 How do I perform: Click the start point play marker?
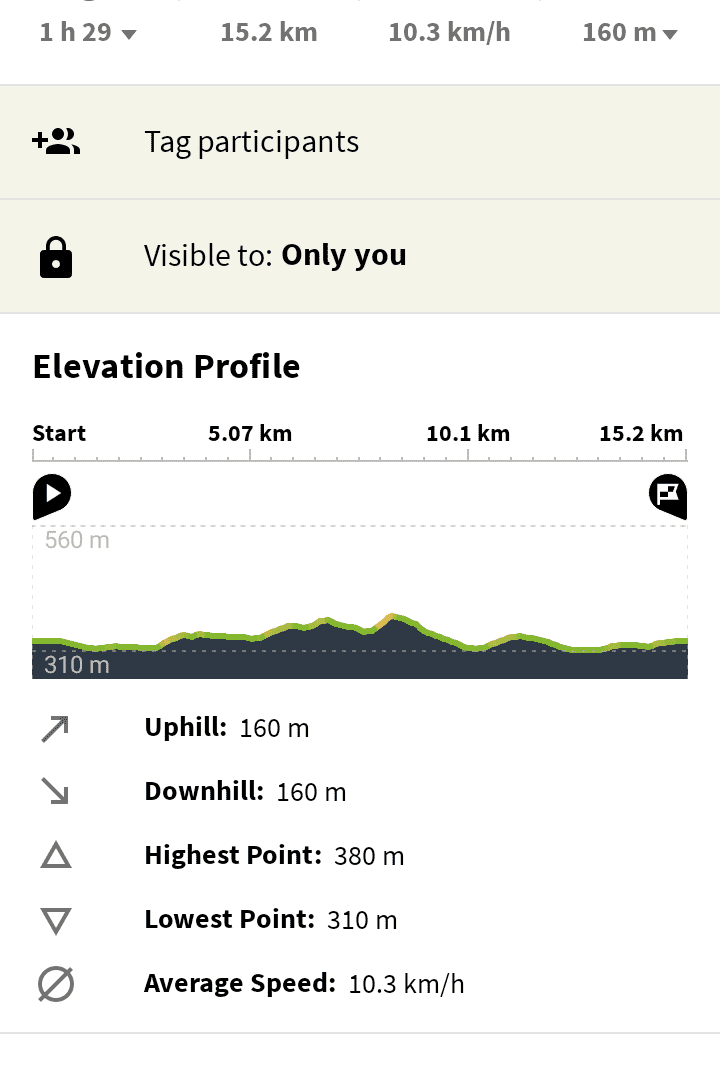(52, 494)
